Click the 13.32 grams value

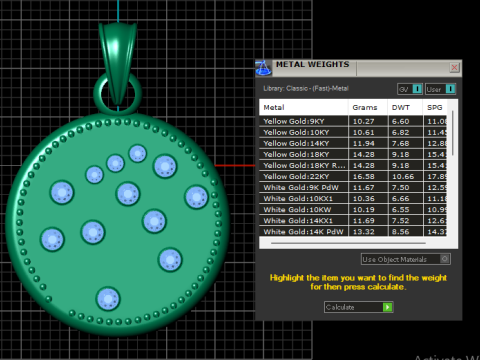363,231
